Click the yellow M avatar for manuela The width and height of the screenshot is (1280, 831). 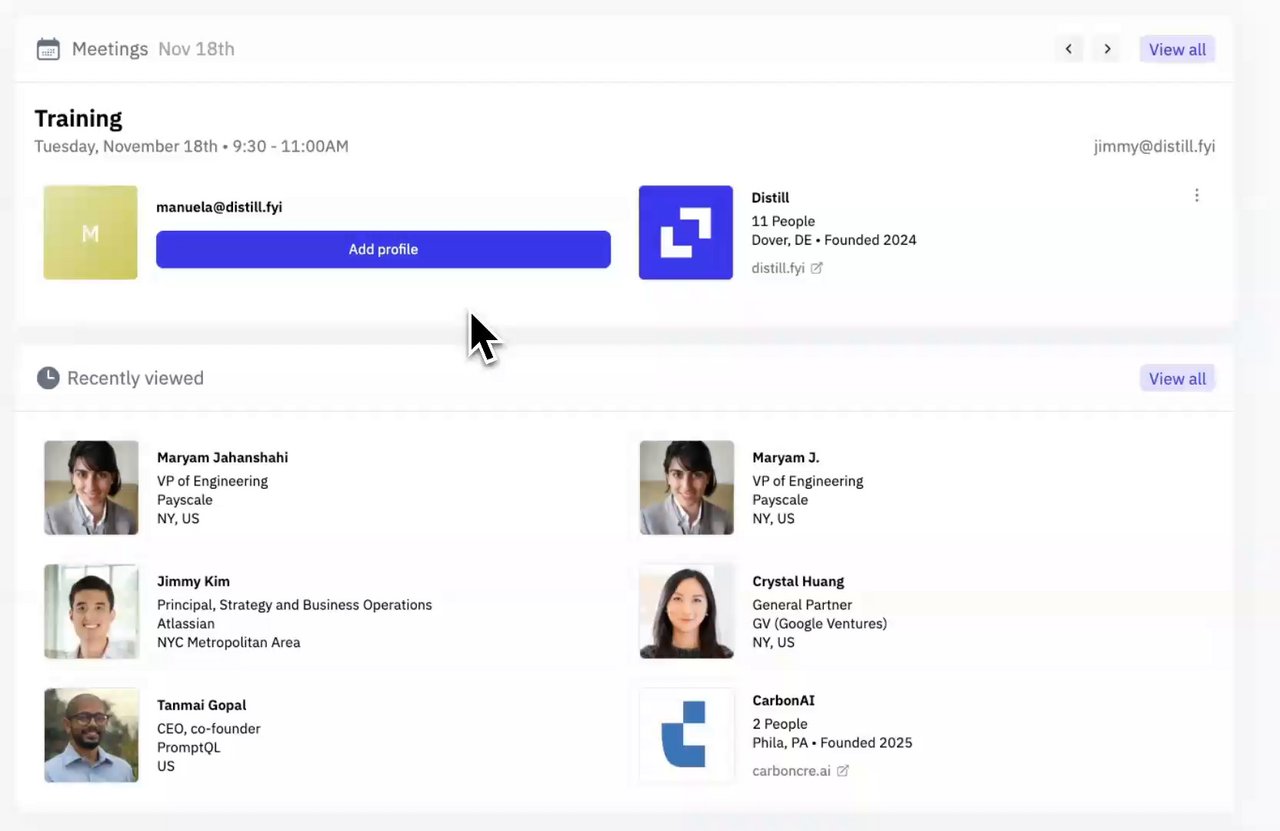90,232
